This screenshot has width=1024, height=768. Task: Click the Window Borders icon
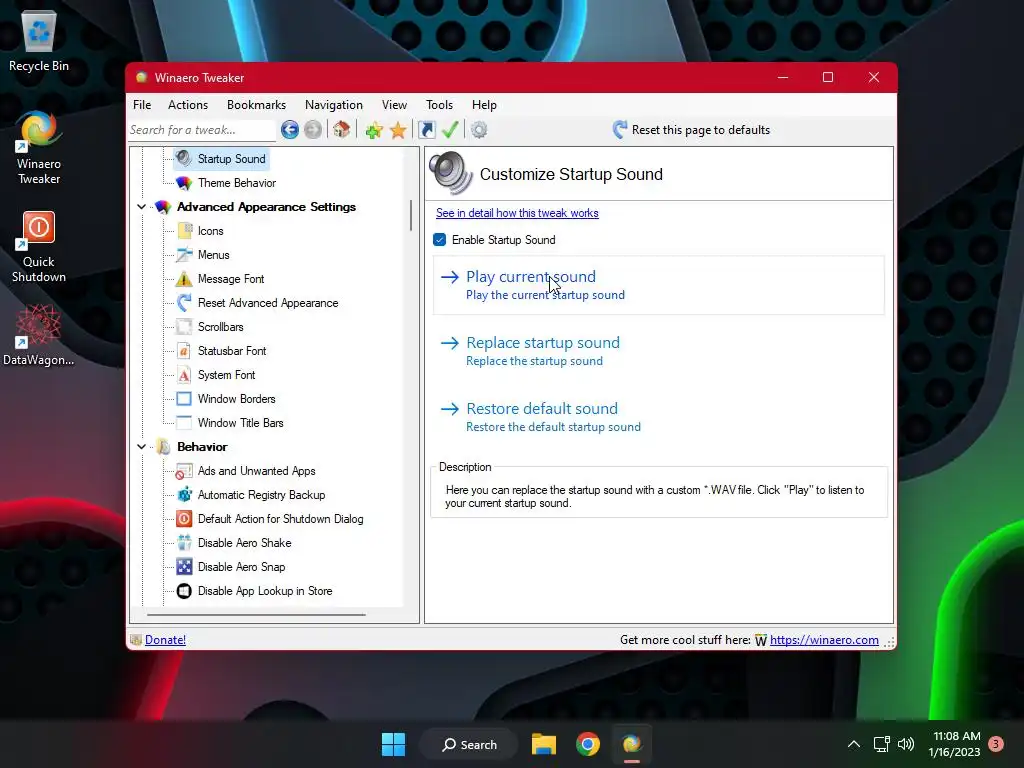pyautogui.click(x=184, y=398)
